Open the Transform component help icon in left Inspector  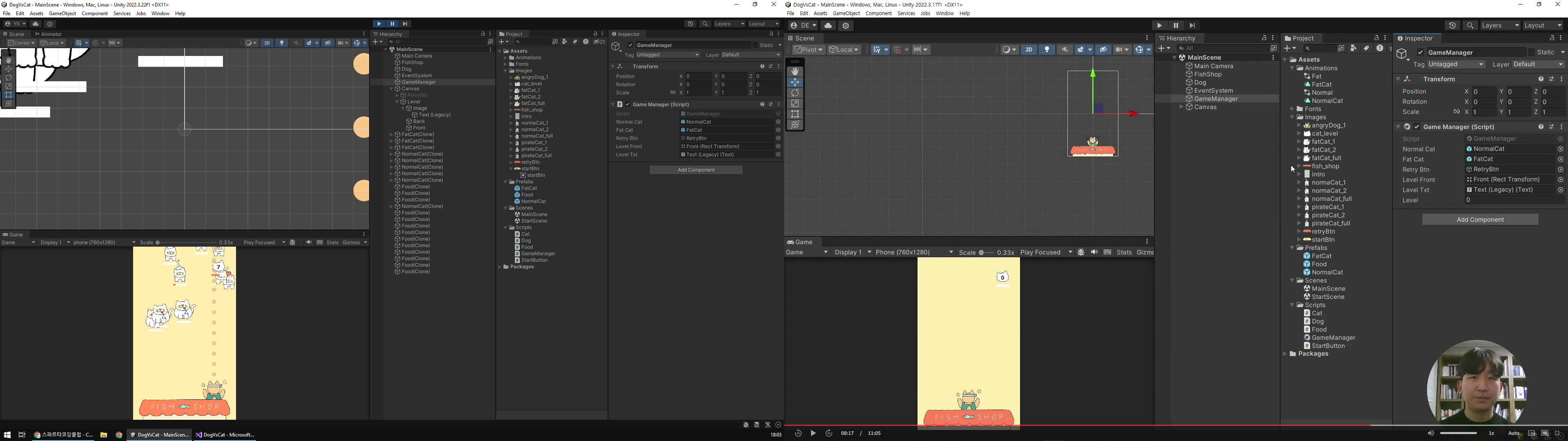point(762,67)
